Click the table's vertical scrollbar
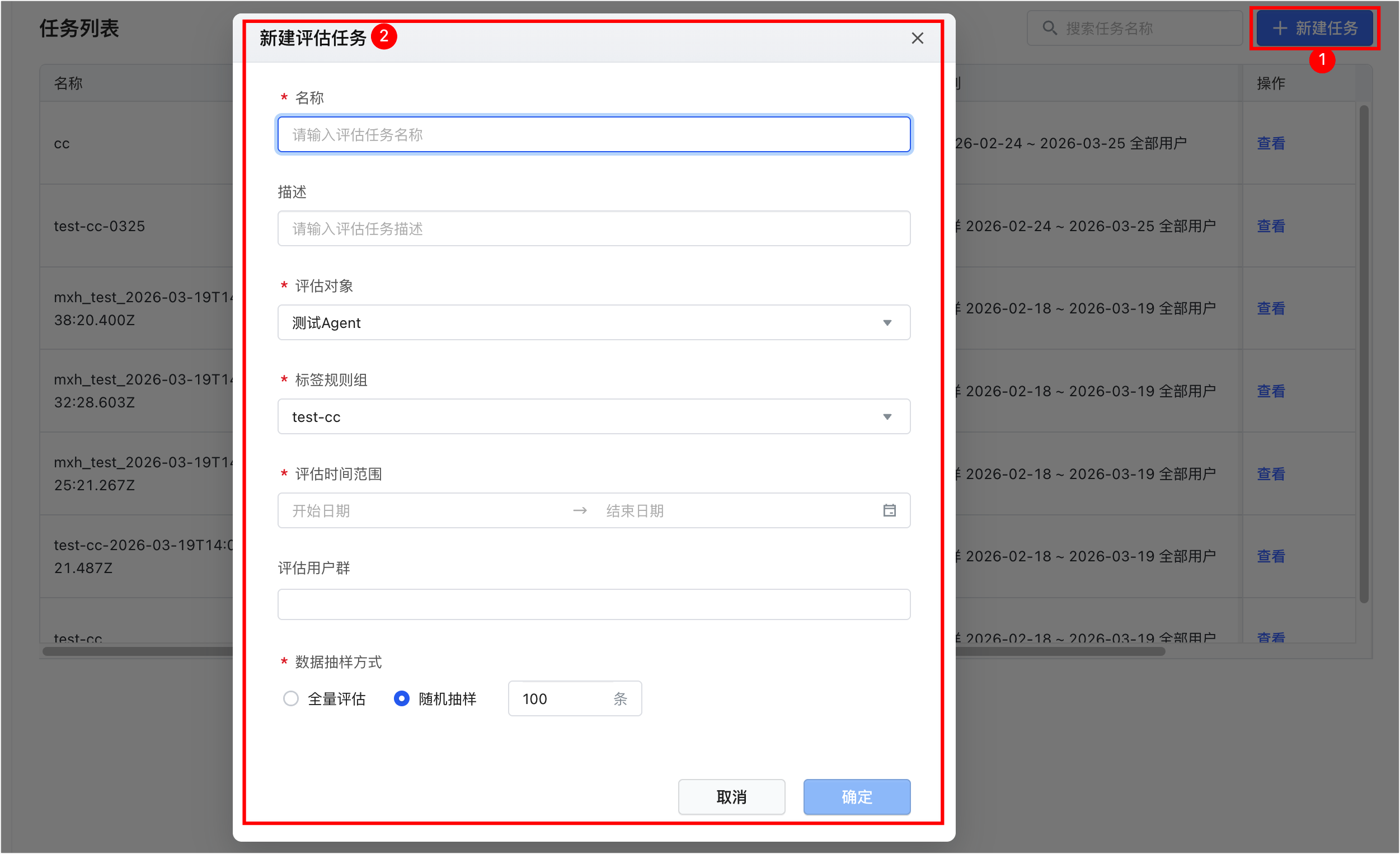Viewport: 1400px width, 854px height. coord(1364,352)
